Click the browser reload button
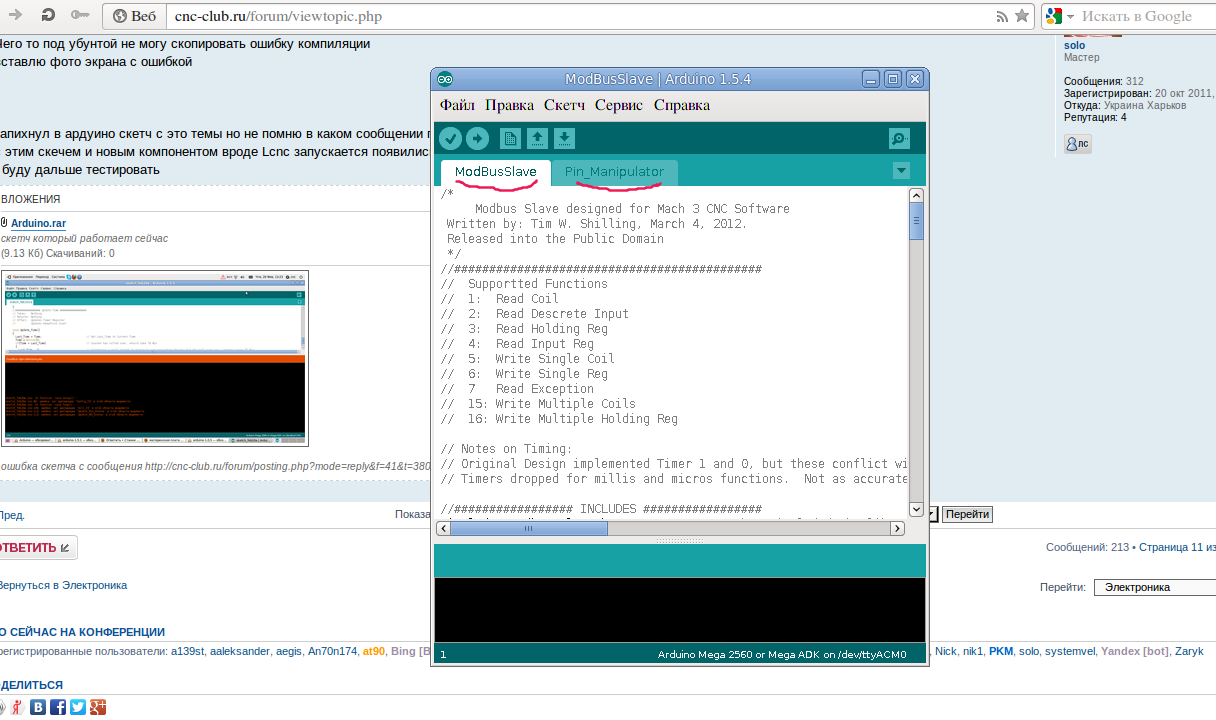The height and width of the screenshot is (720, 1216). tap(47, 15)
